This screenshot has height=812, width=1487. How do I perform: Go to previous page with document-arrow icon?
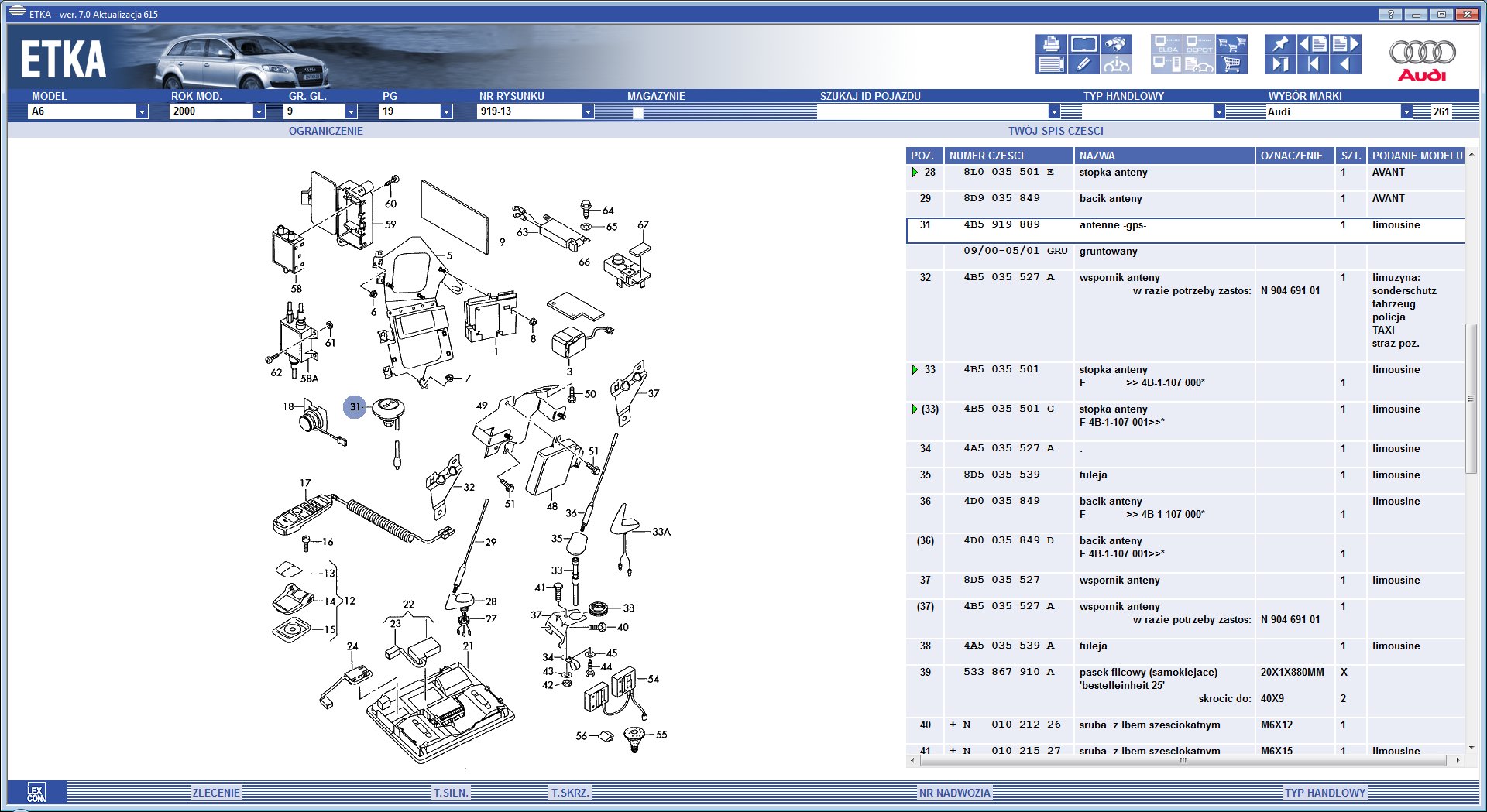(1313, 44)
